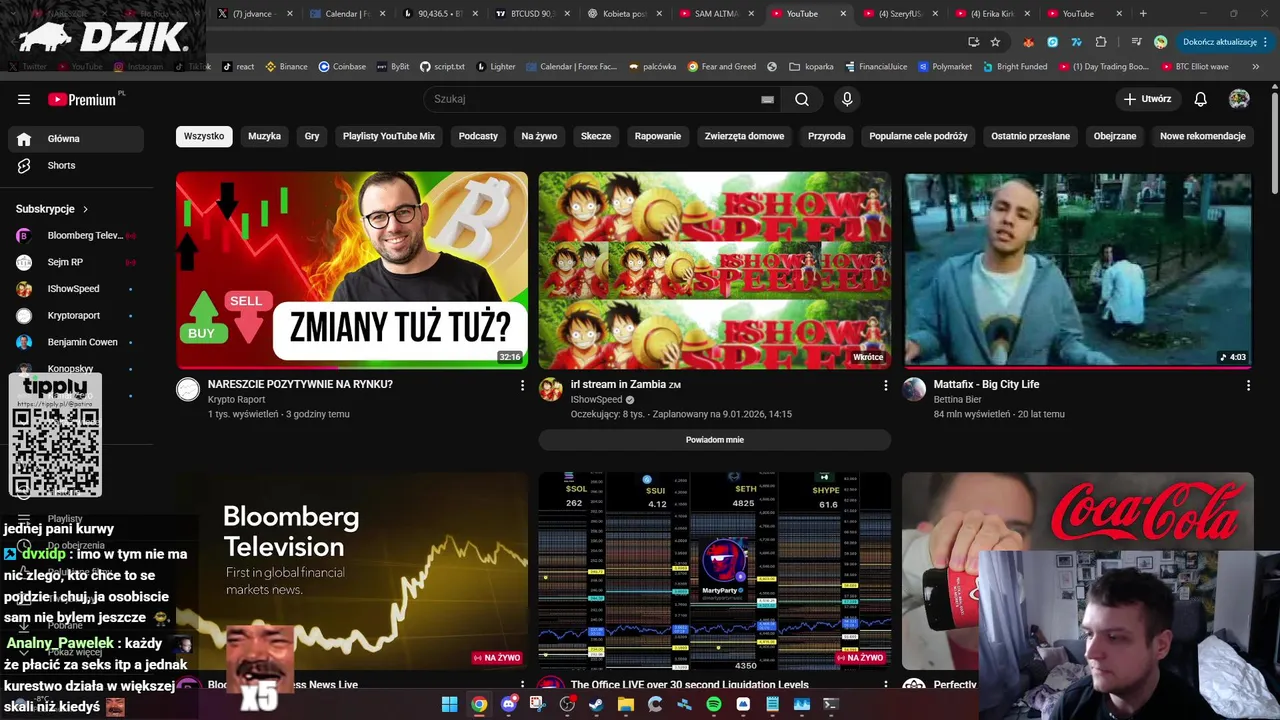Open the Bloomberg Television live thumbnail
This screenshot has height=720, width=1280.
click(352, 570)
